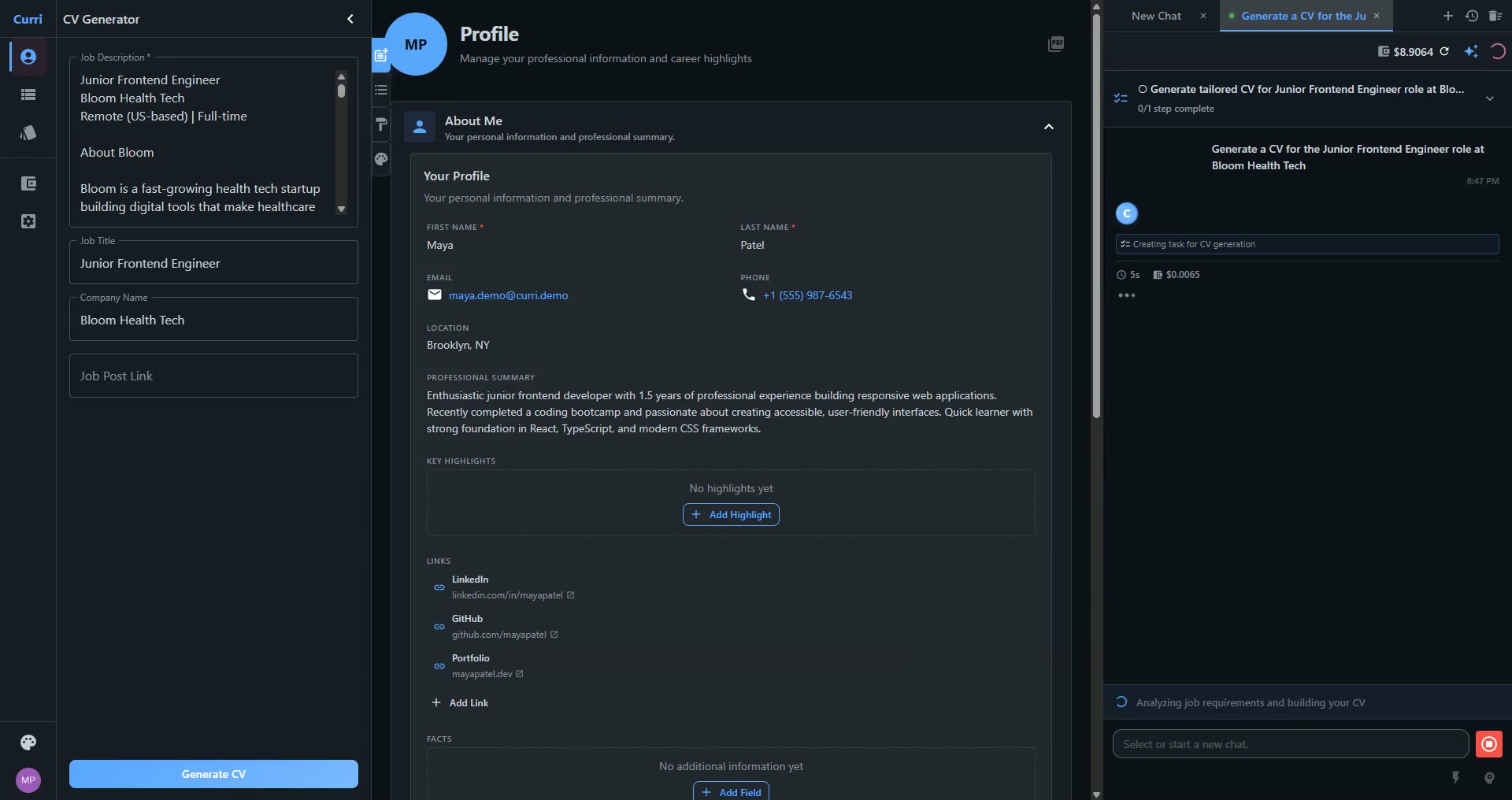The height and width of the screenshot is (800, 1512).
Task: Select the sections list icon in vertical strip
Action: (381, 90)
